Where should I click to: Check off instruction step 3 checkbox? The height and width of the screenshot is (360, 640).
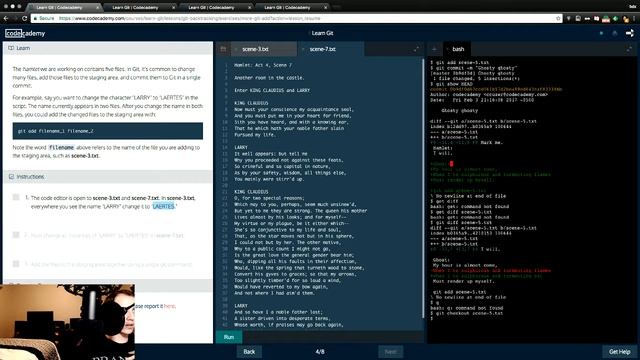pos(16,264)
